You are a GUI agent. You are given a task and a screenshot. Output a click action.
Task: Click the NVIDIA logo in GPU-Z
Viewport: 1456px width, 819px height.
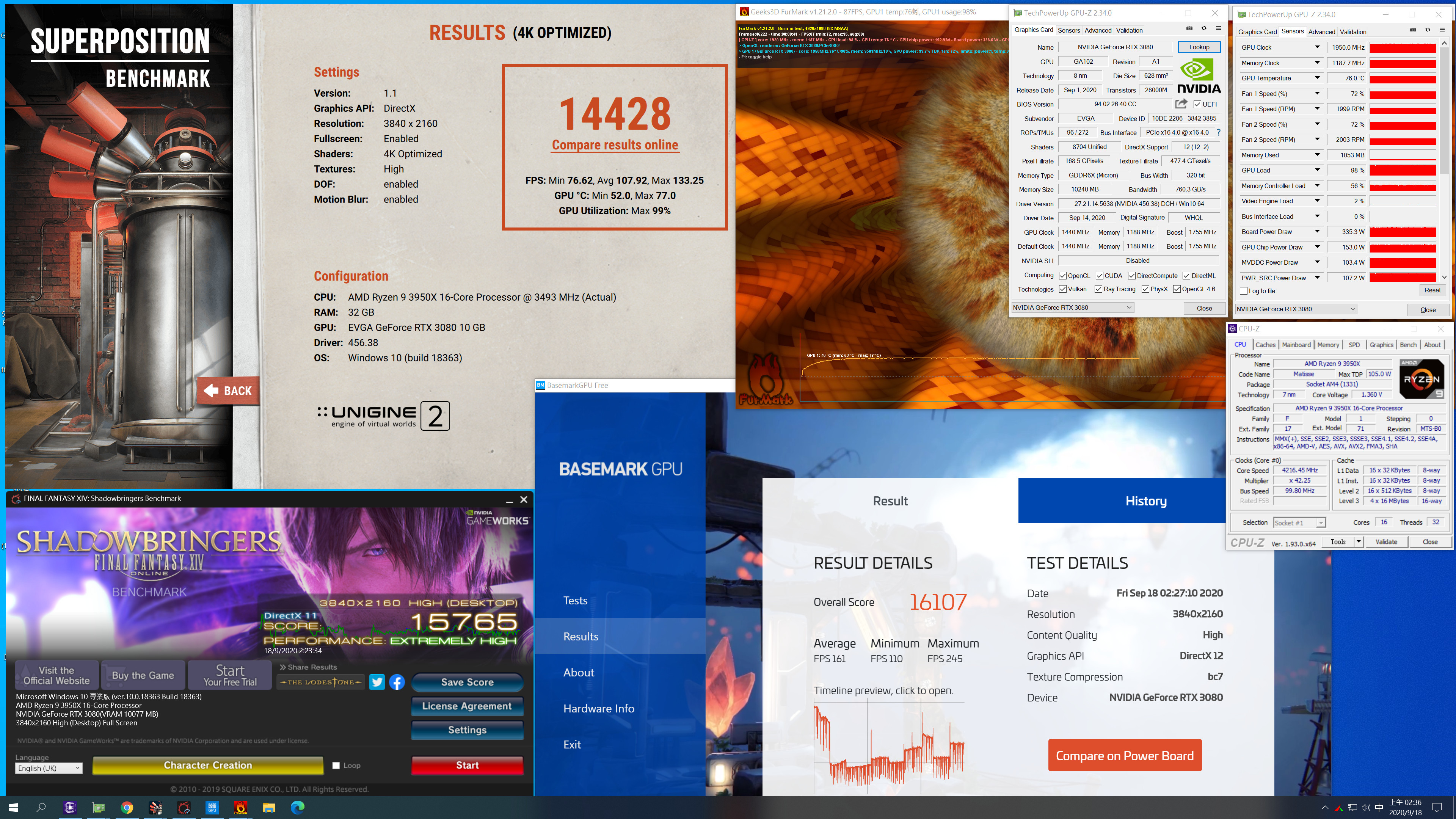point(1198,76)
